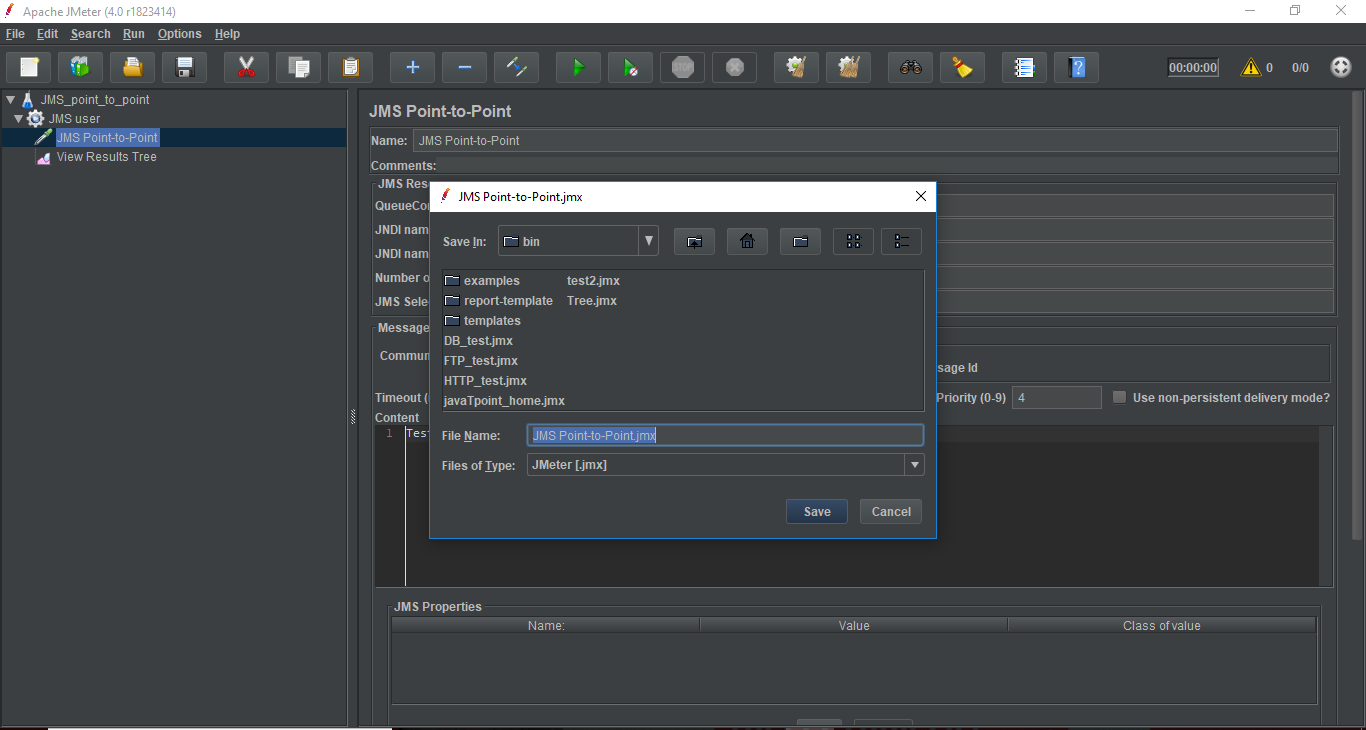Image resolution: width=1366 pixels, height=730 pixels.
Task: Click the Cancel button in dialog
Action: (891, 511)
